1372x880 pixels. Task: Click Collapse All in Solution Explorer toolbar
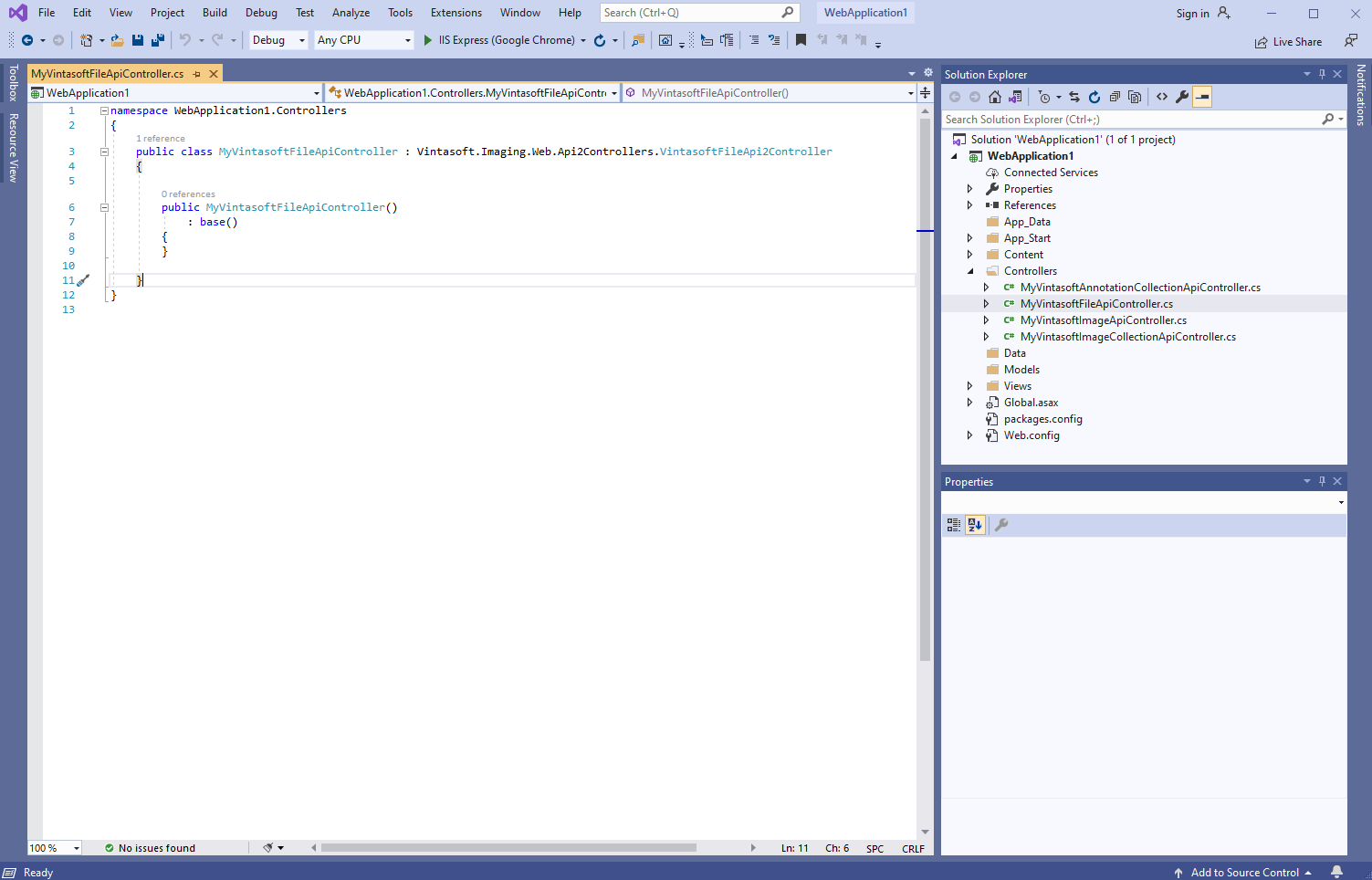[1115, 97]
